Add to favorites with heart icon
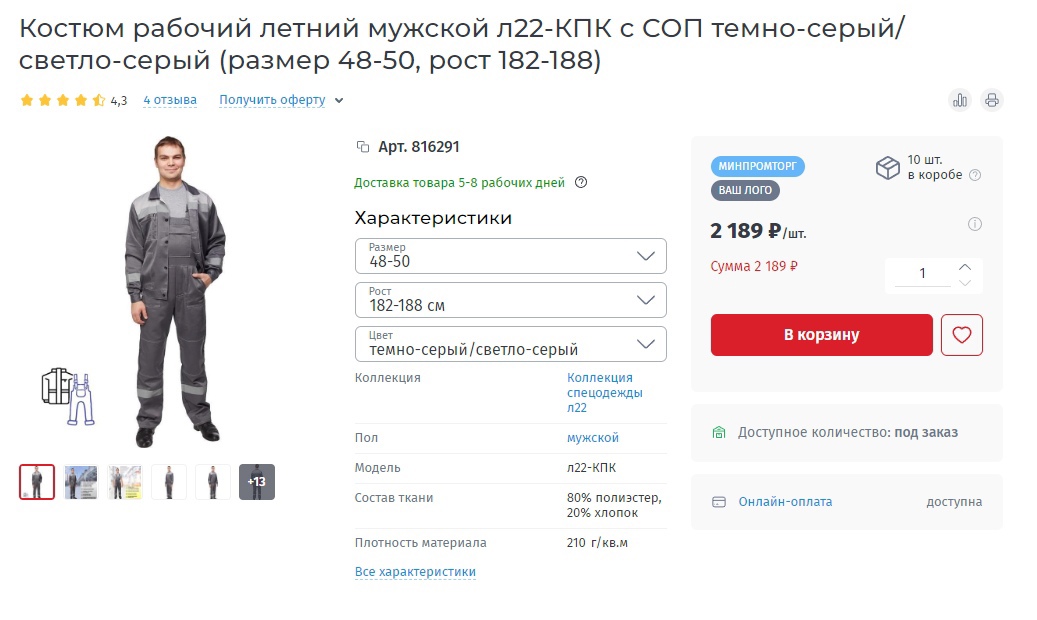 (962, 335)
